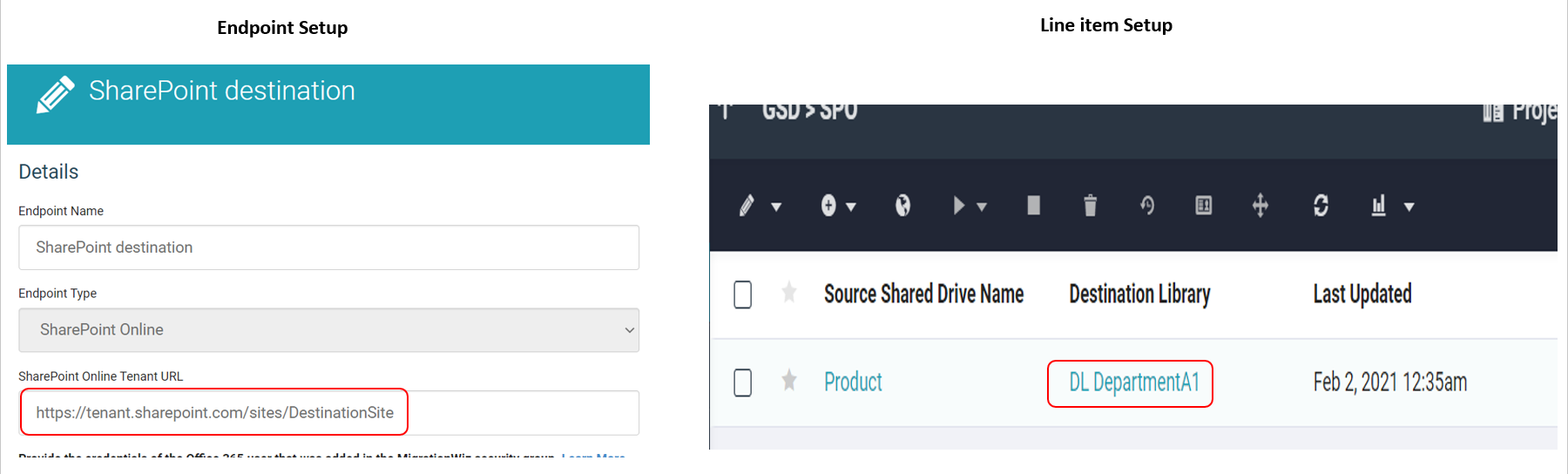Click the add (plus circle) icon

coord(828,206)
